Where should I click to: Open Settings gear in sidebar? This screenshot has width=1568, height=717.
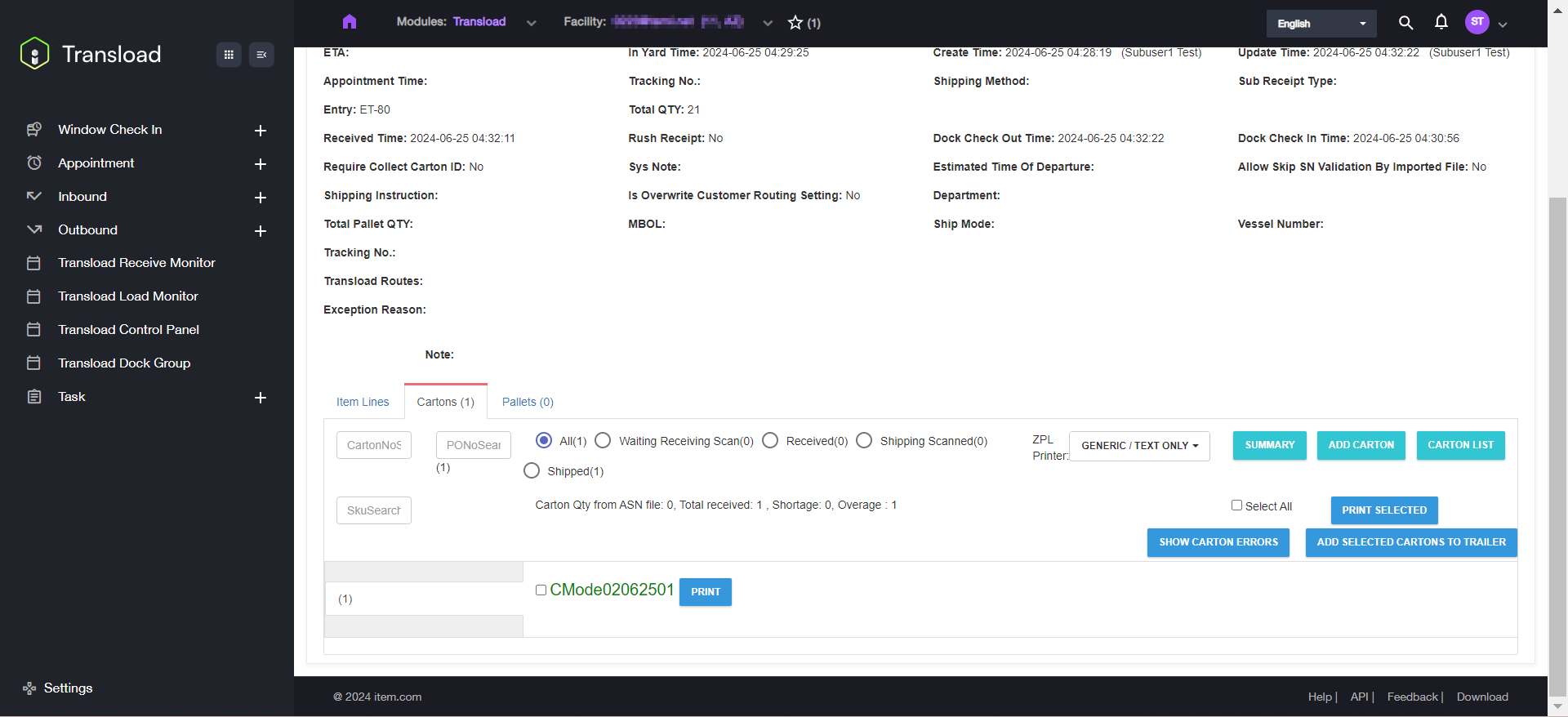(30, 688)
